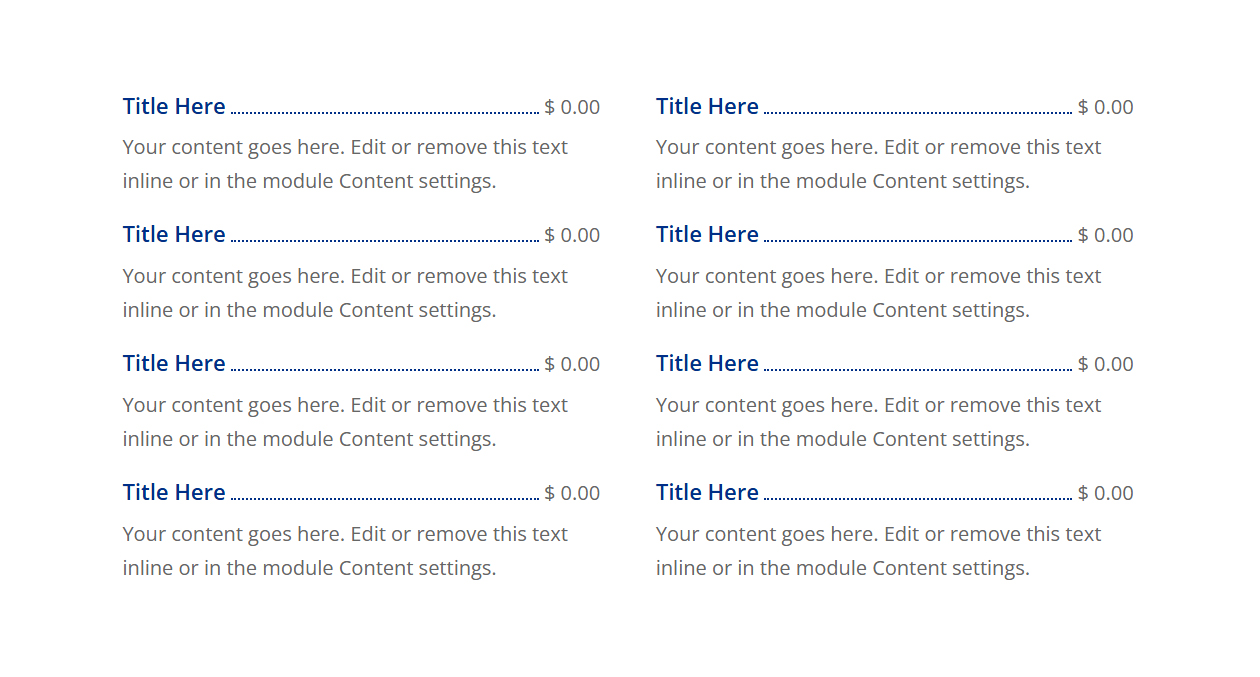Select the '$ 0.00' price of last right item
1260x677 pixels.
[1106, 493]
